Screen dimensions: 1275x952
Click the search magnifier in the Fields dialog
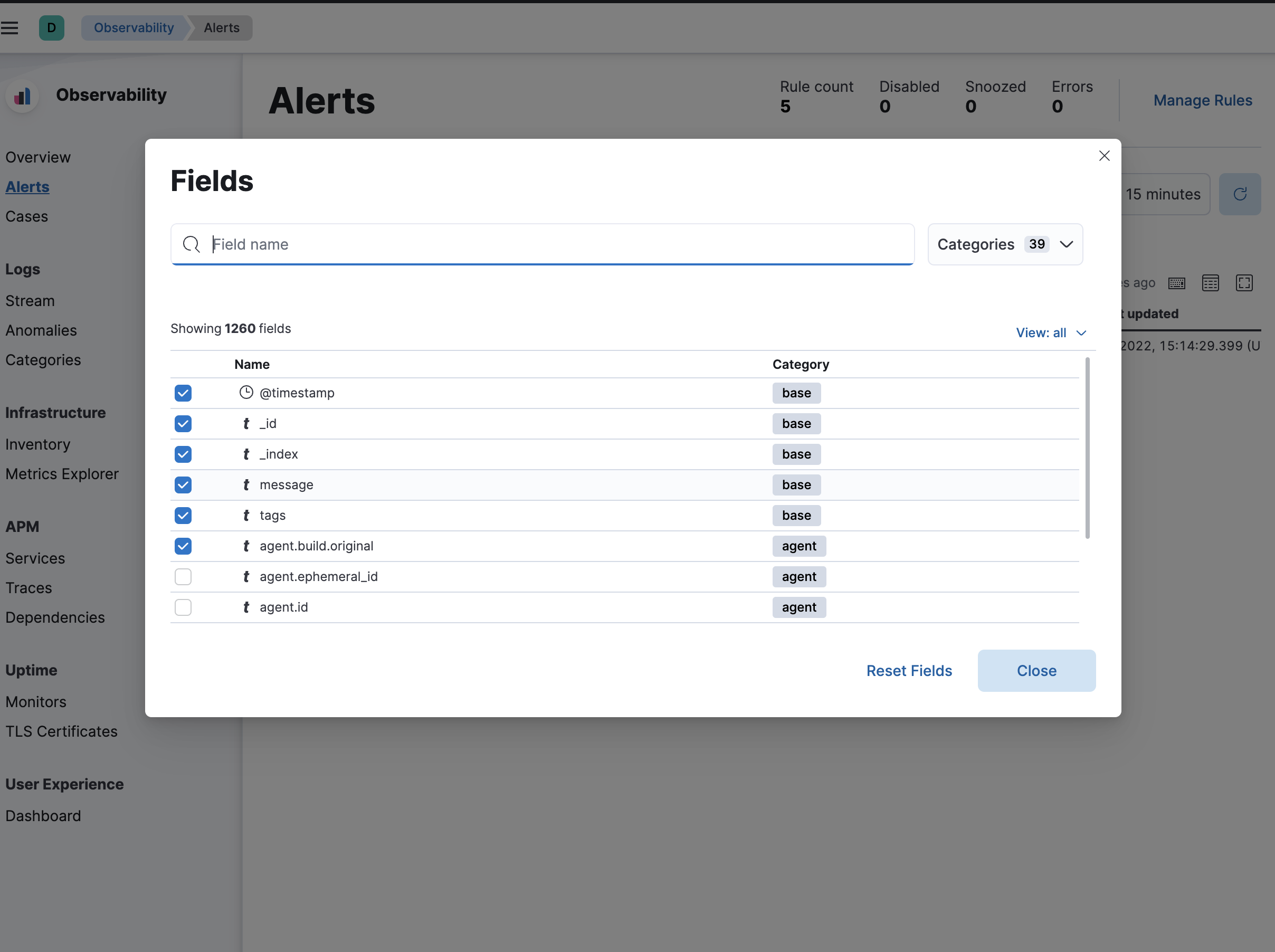(x=191, y=244)
